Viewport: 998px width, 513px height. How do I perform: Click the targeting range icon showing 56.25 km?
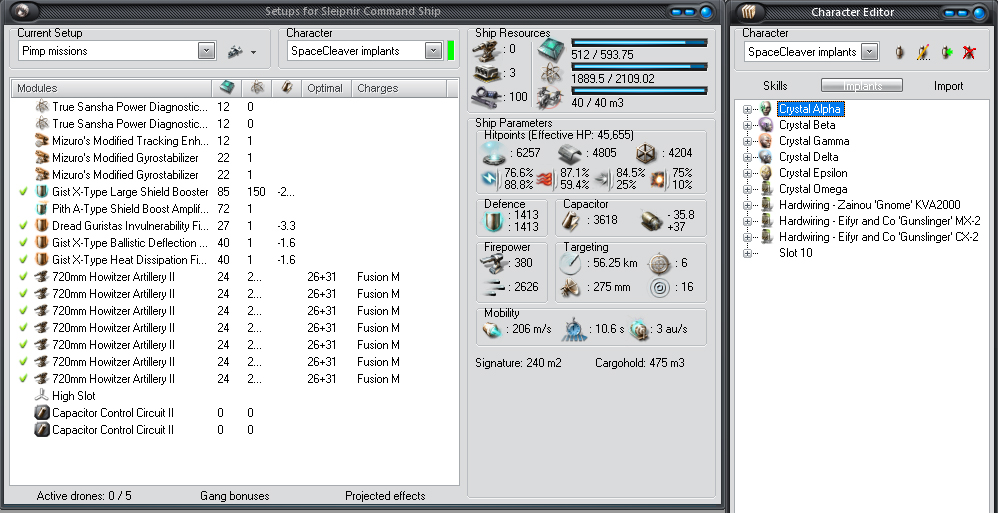(x=571, y=263)
